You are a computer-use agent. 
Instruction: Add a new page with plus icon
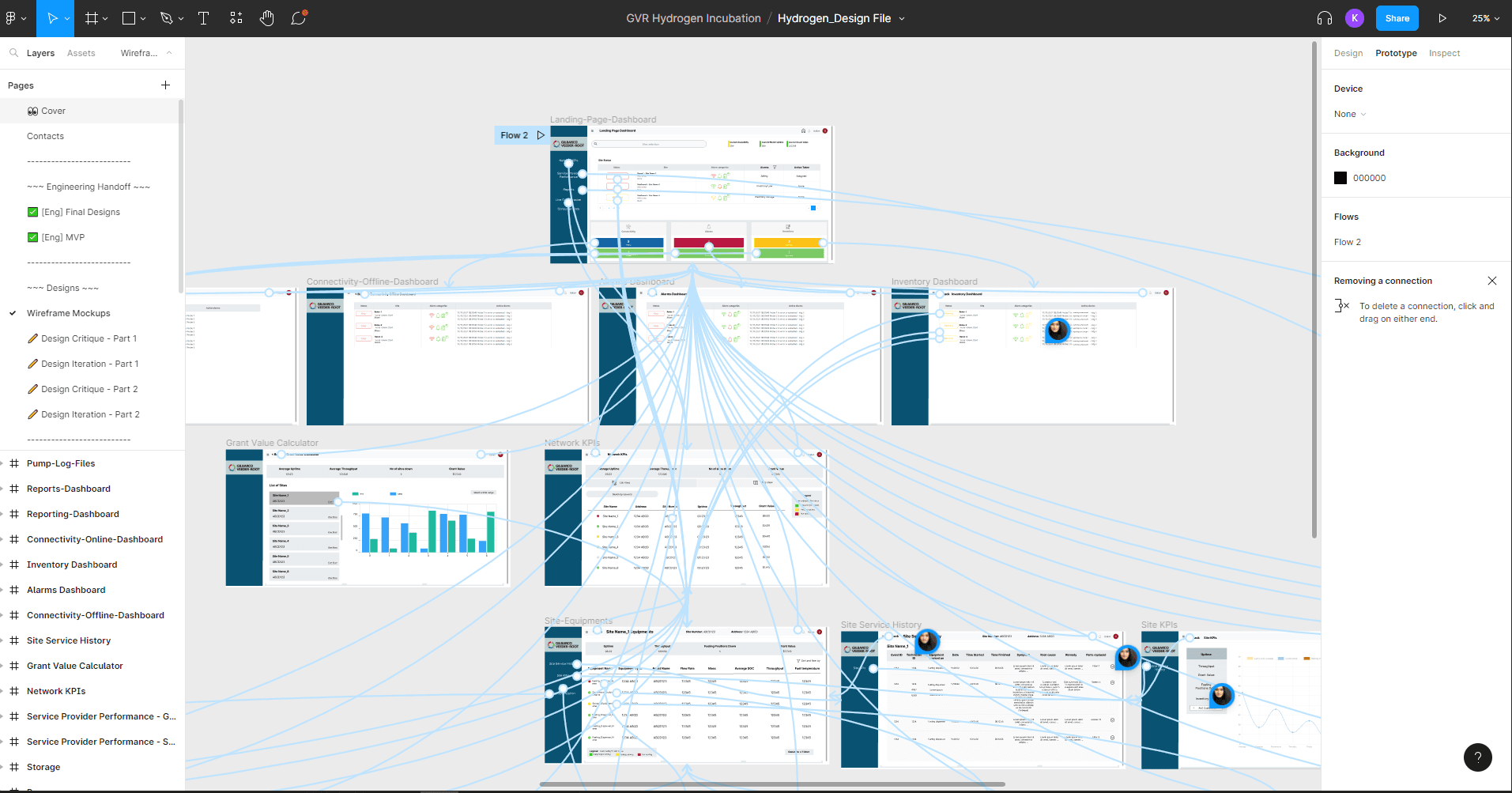[165, 85]
